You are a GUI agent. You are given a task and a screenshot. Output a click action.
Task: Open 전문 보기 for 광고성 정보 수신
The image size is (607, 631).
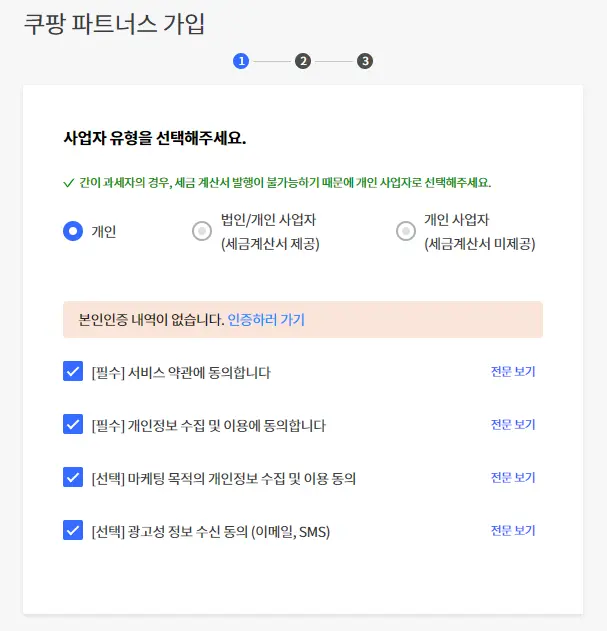point(513,531)
